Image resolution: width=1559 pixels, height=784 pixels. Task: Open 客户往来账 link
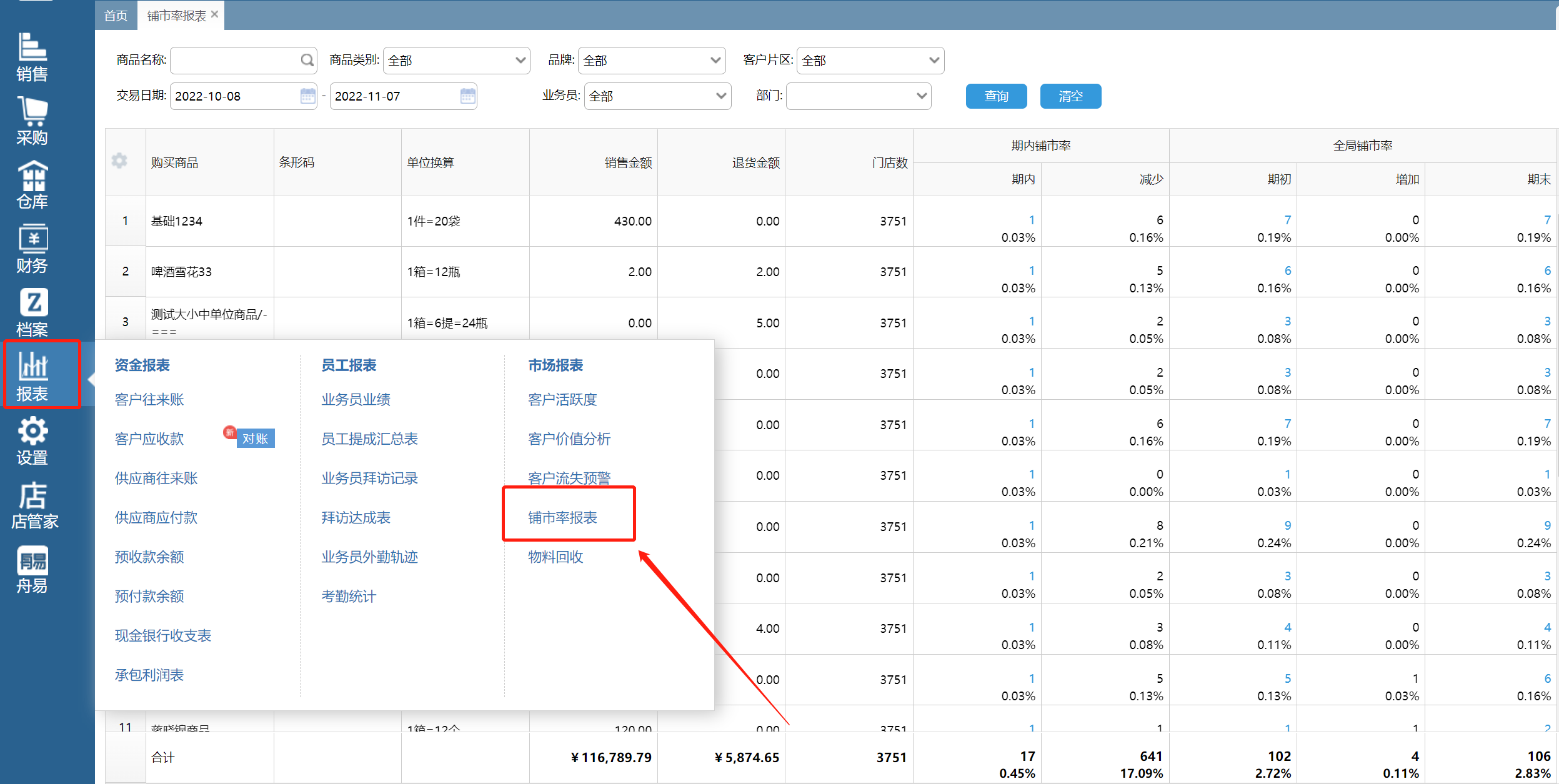(149, 399)
